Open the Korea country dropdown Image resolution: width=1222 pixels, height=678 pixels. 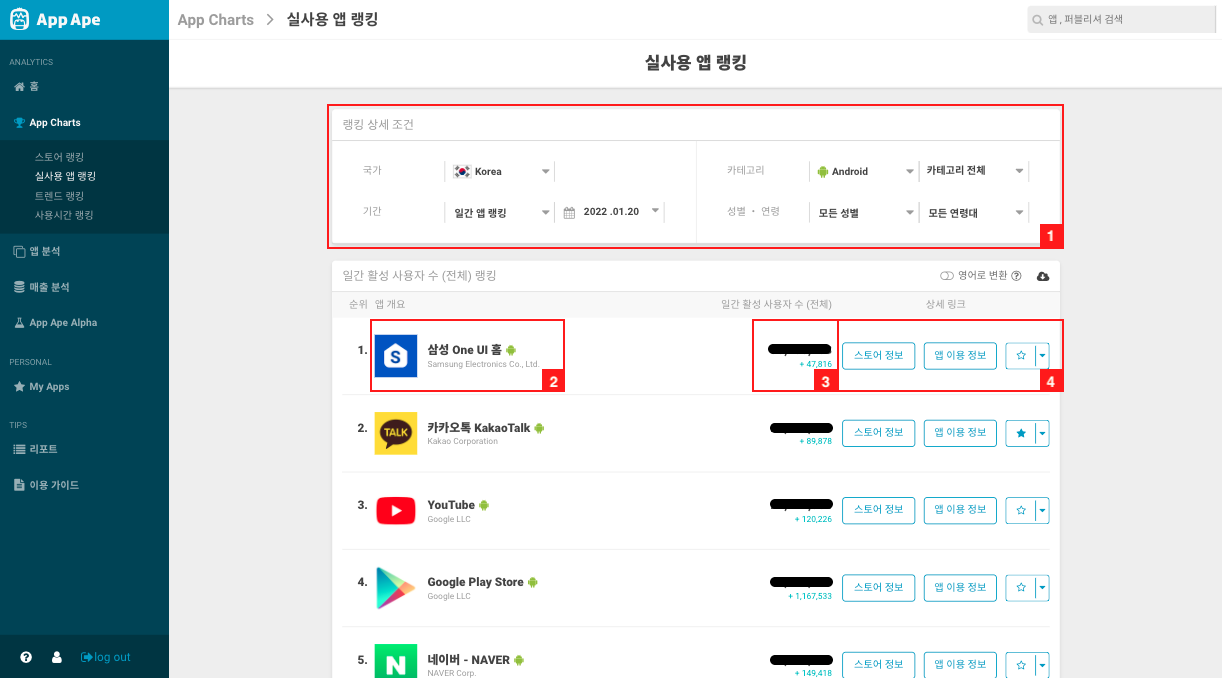tap(501, 171)
